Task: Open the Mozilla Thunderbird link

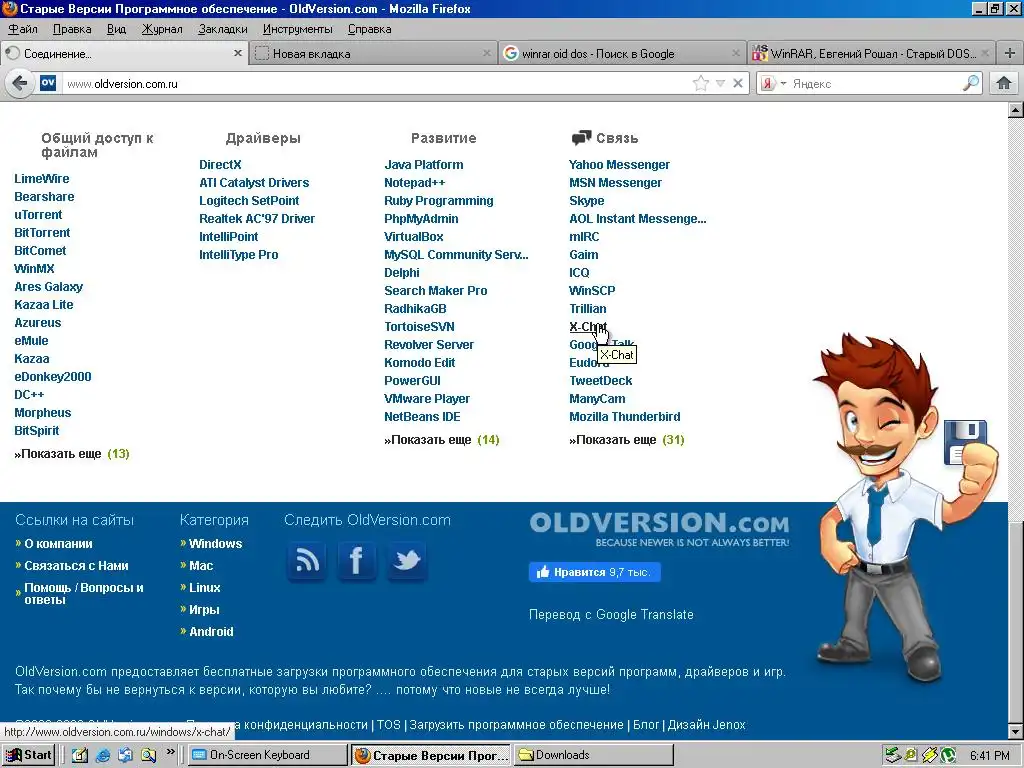Action: pos(625,417)
